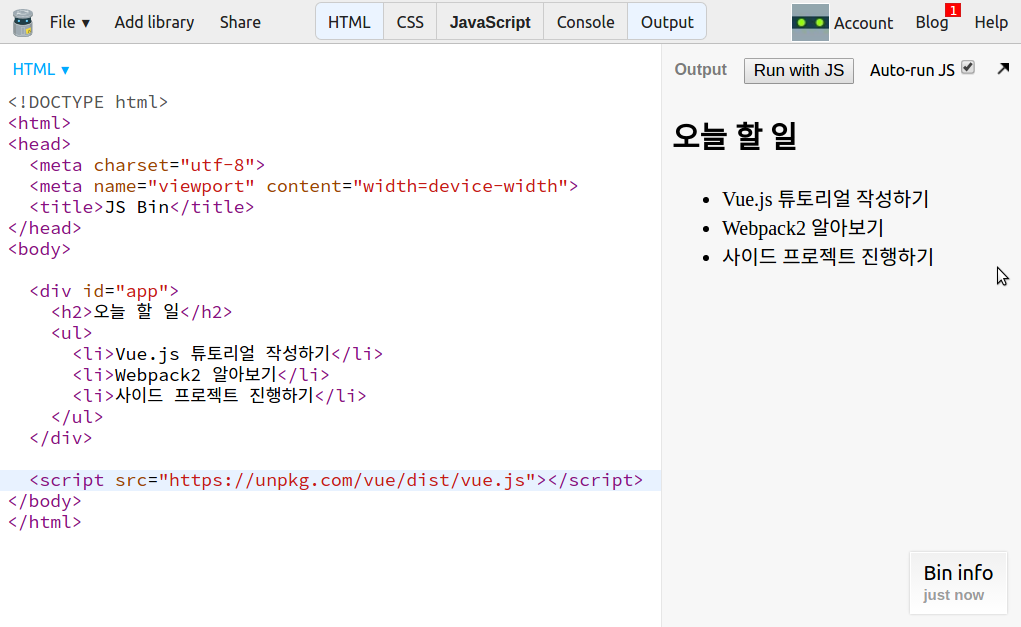Click the red Blog notification badge

click(x=952, y=10)
